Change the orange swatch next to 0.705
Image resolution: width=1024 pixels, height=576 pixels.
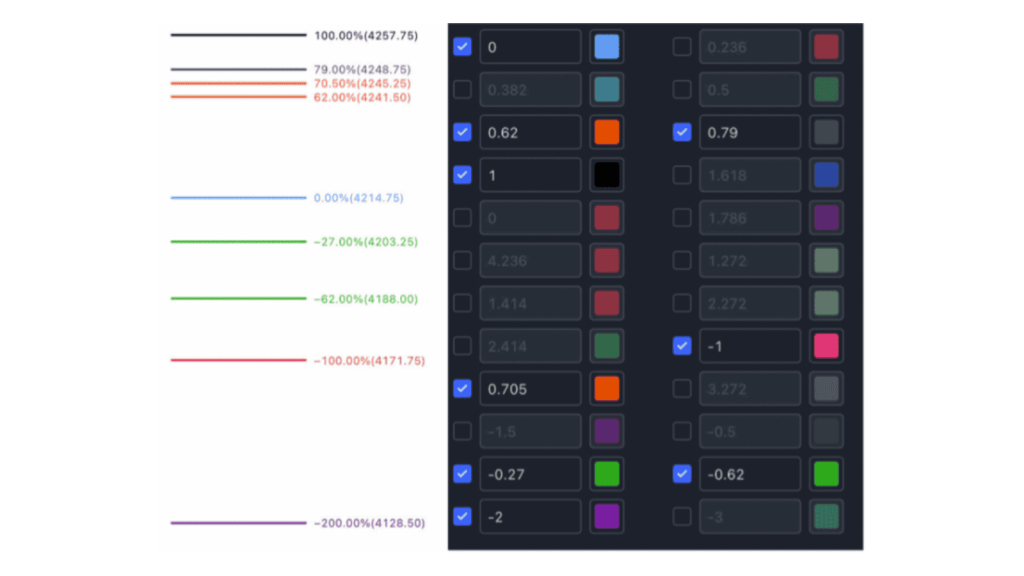coord(607,389)
